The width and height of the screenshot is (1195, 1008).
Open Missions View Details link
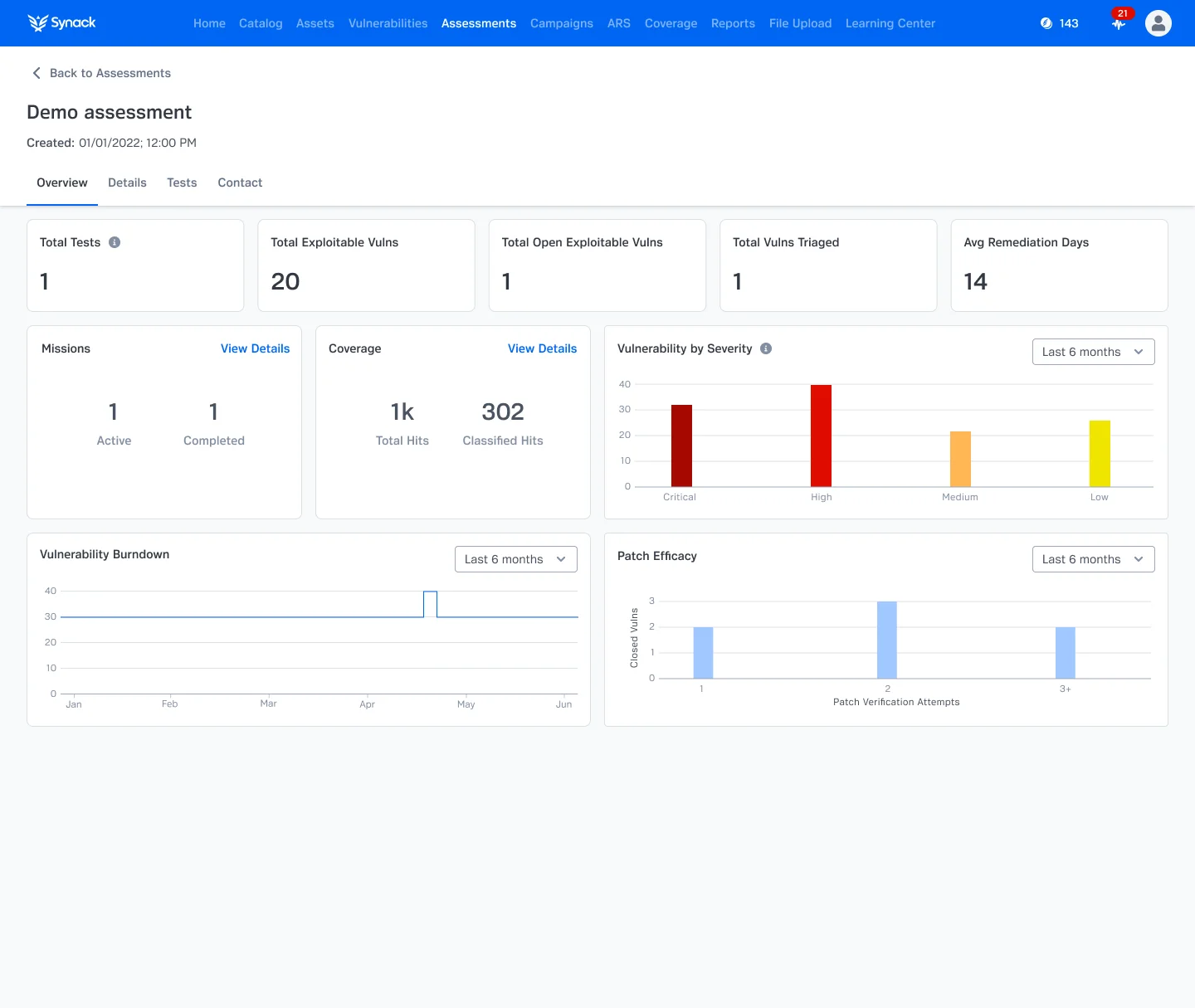pos(255,348)
